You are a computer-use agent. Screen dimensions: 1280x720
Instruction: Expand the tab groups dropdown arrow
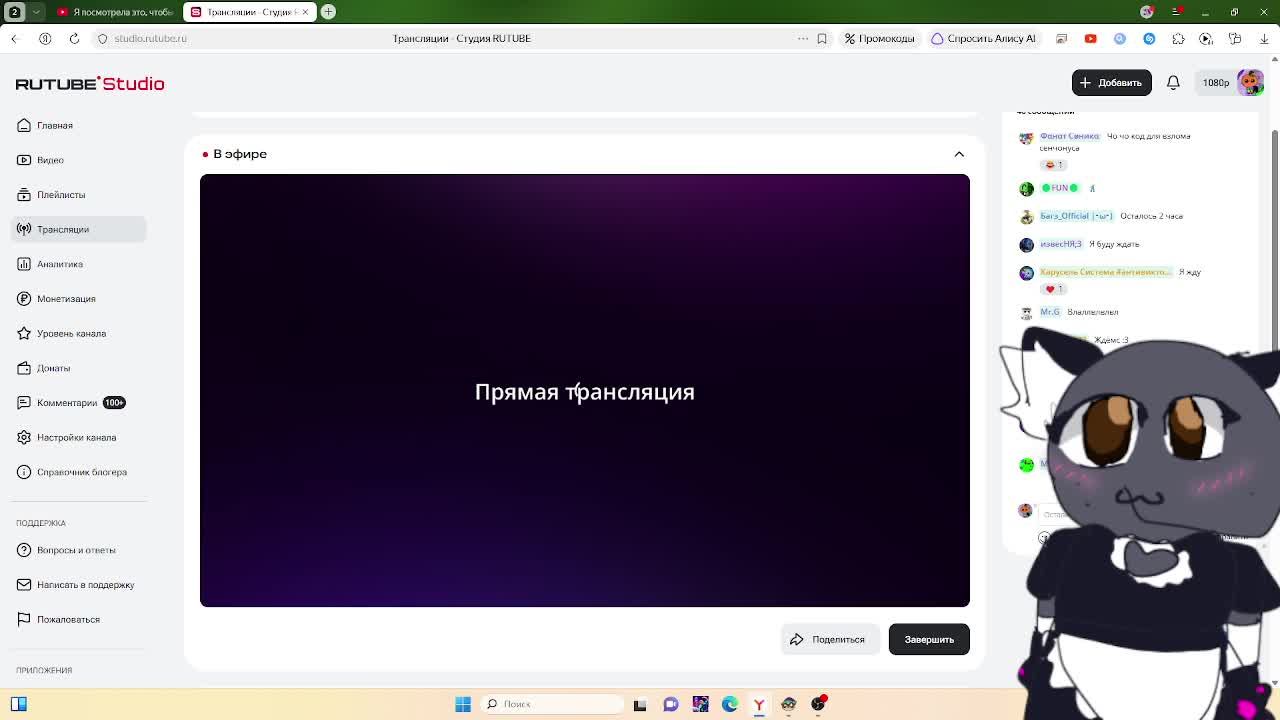[x=37, y=12]
